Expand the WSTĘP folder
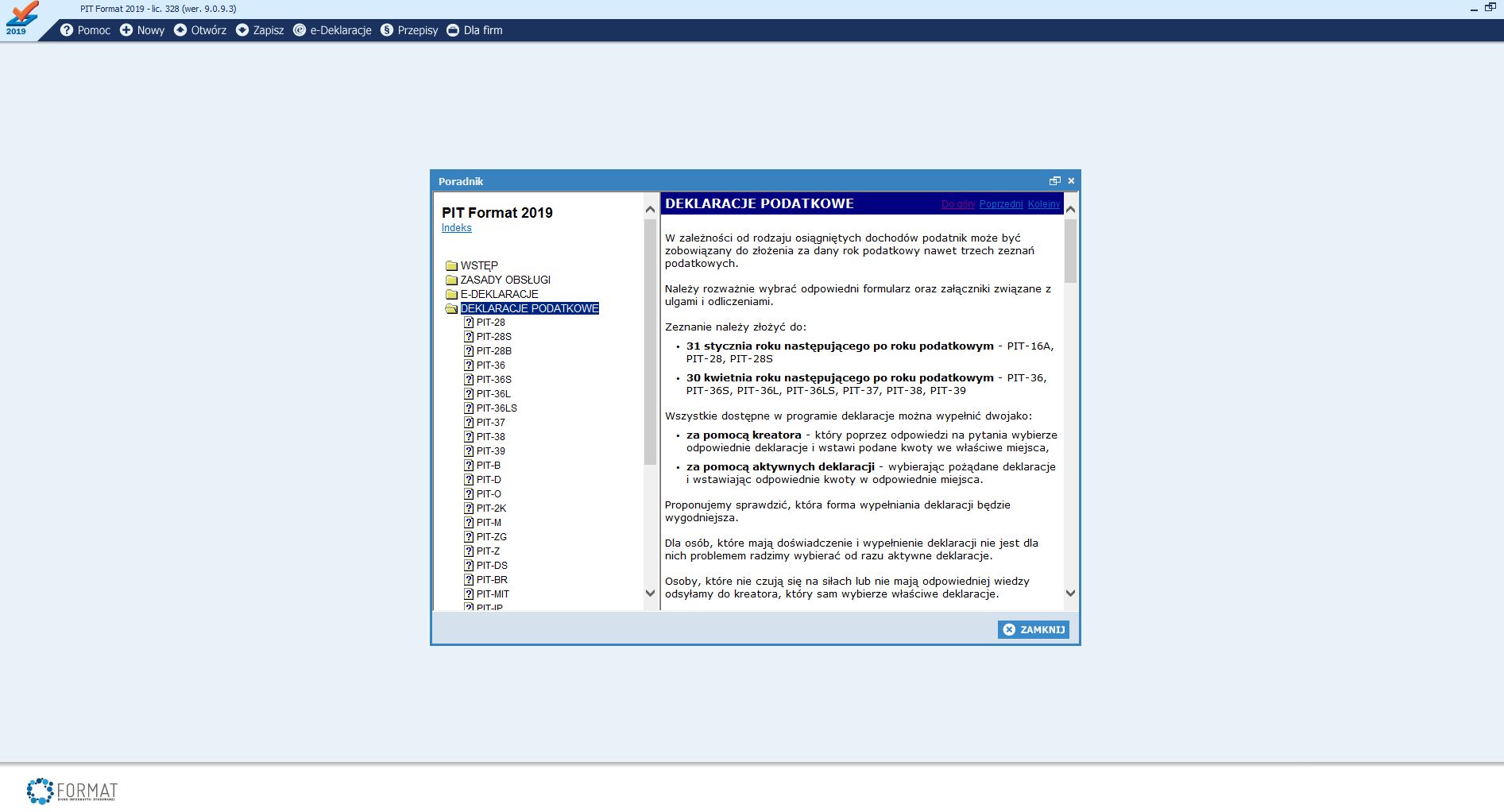 (x=479, y=265)
